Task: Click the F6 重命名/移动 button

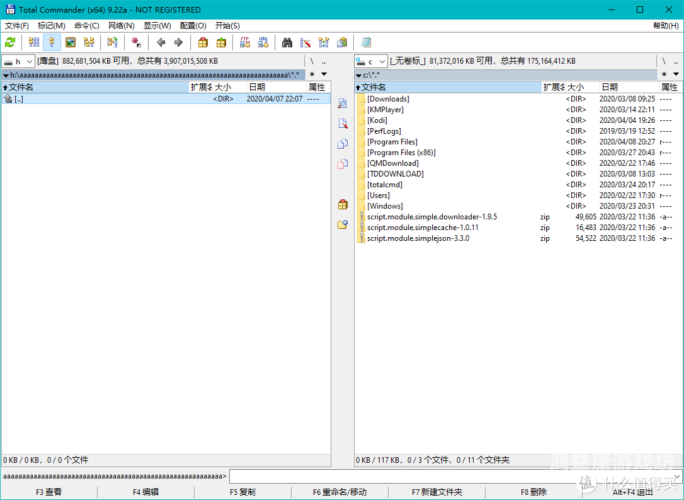Action: click(x=339, y=492)
